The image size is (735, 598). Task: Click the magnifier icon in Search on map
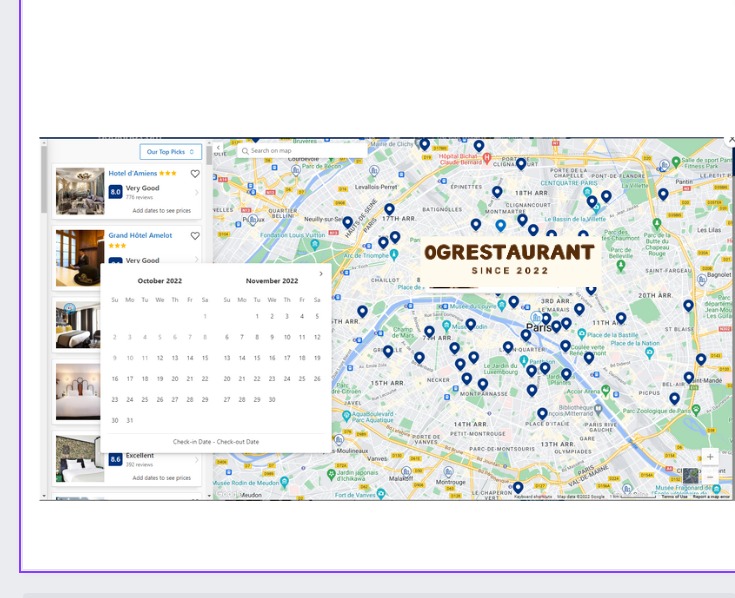pos(245,151)
